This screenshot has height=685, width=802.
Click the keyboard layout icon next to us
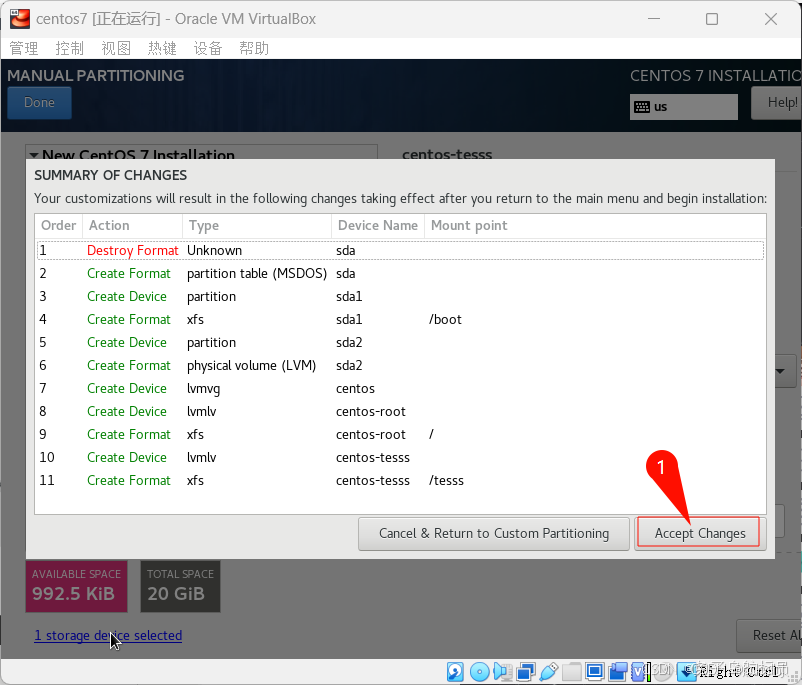(x=642, y=107)
